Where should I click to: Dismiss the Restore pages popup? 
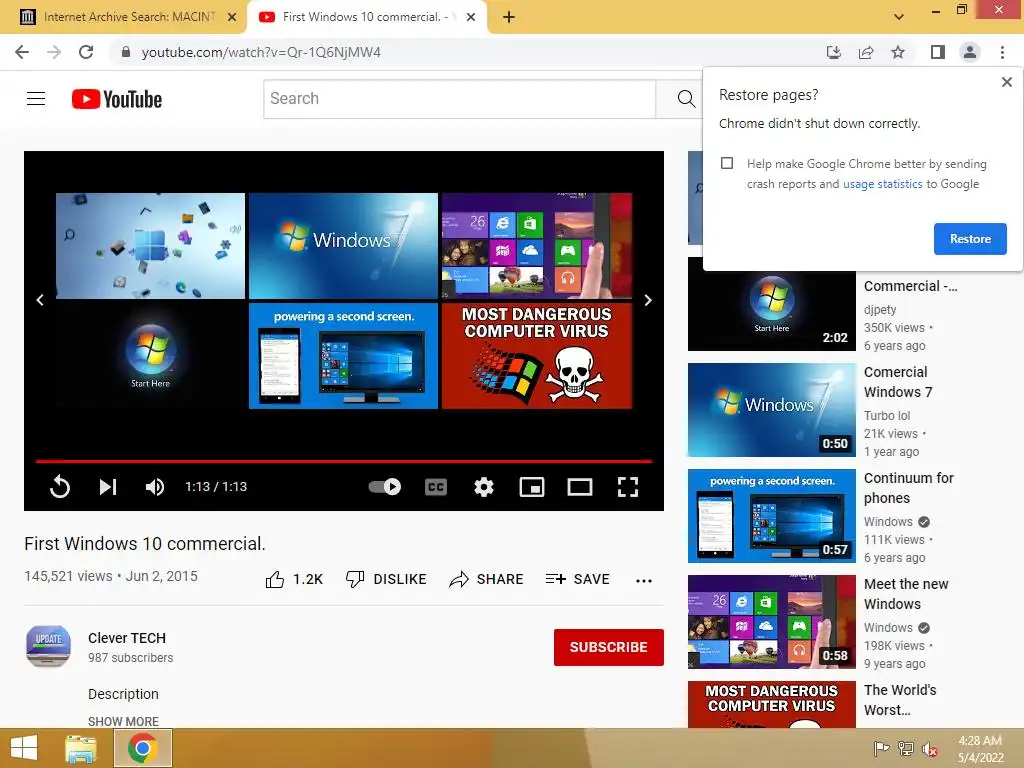(1006, 82)
